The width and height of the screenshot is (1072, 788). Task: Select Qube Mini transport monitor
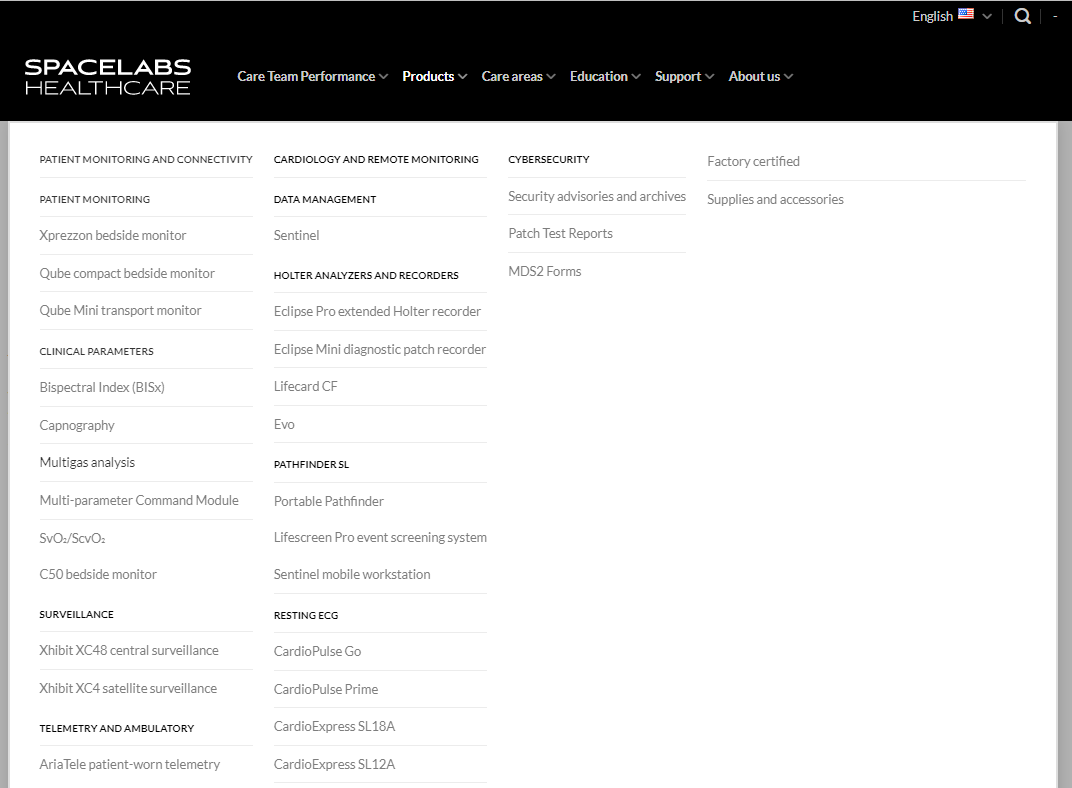[x=120, y=310]
